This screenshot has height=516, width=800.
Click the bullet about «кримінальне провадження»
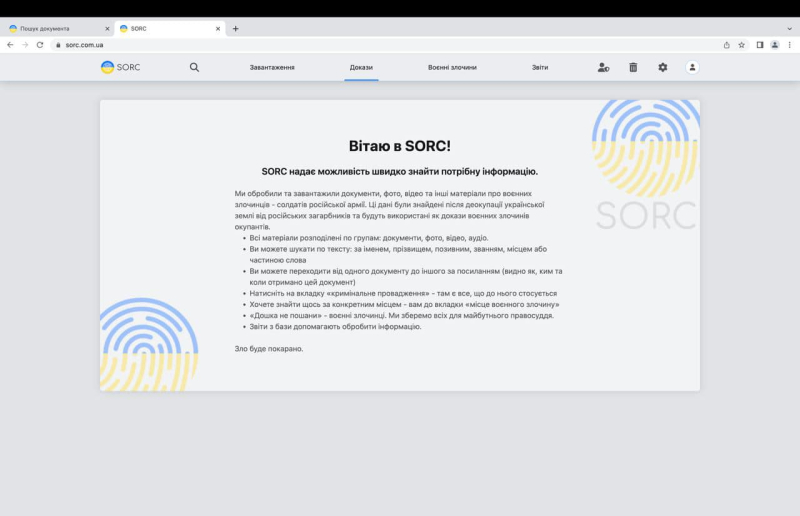(403, 293)
